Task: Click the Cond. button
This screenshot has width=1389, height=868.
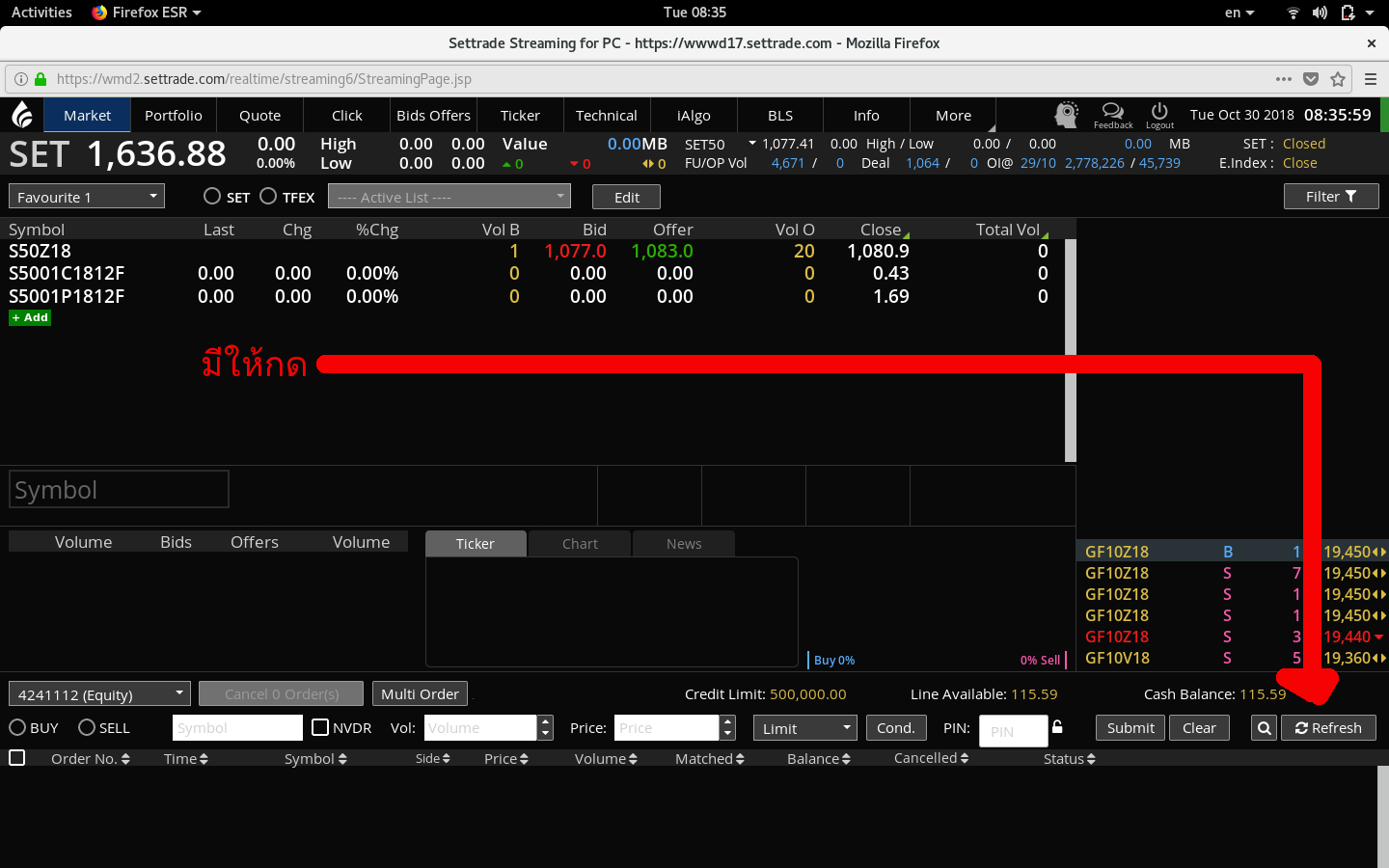Action: tap(896, 727)
